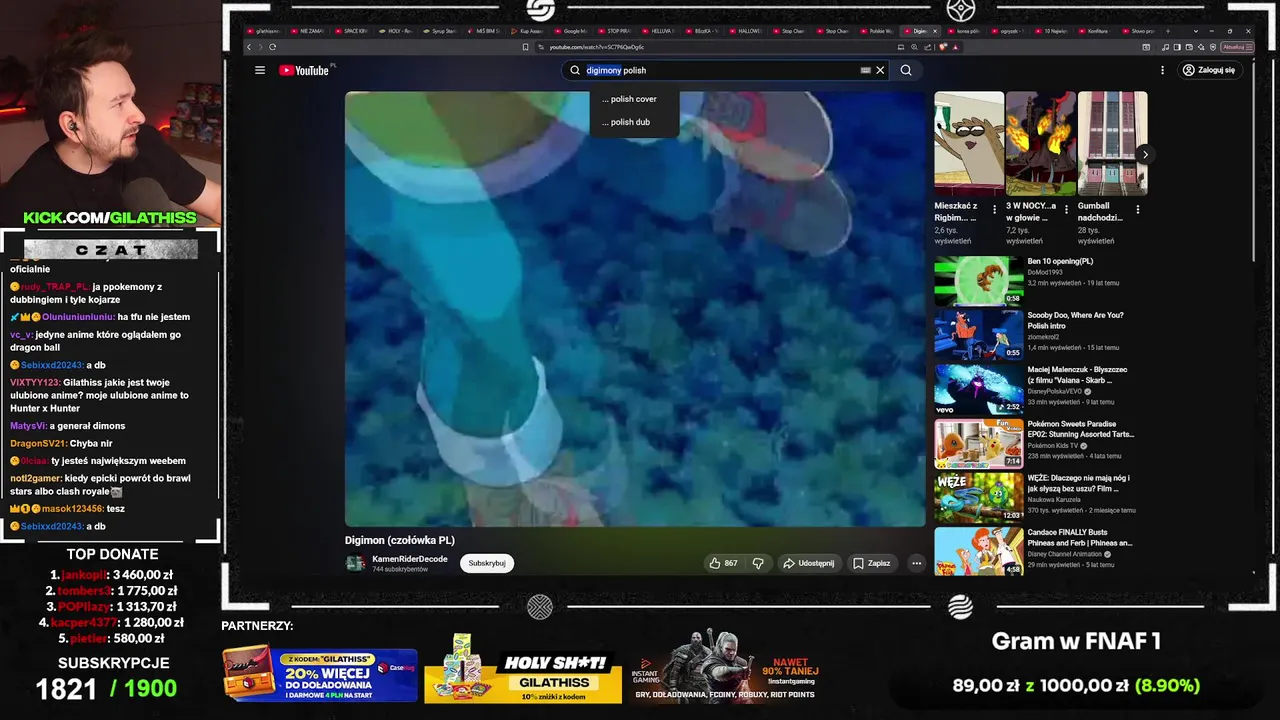This screenshot has width=1280, height=720.
Task: Open the YouTube hamburger guide menu
Action: [260, 70]
